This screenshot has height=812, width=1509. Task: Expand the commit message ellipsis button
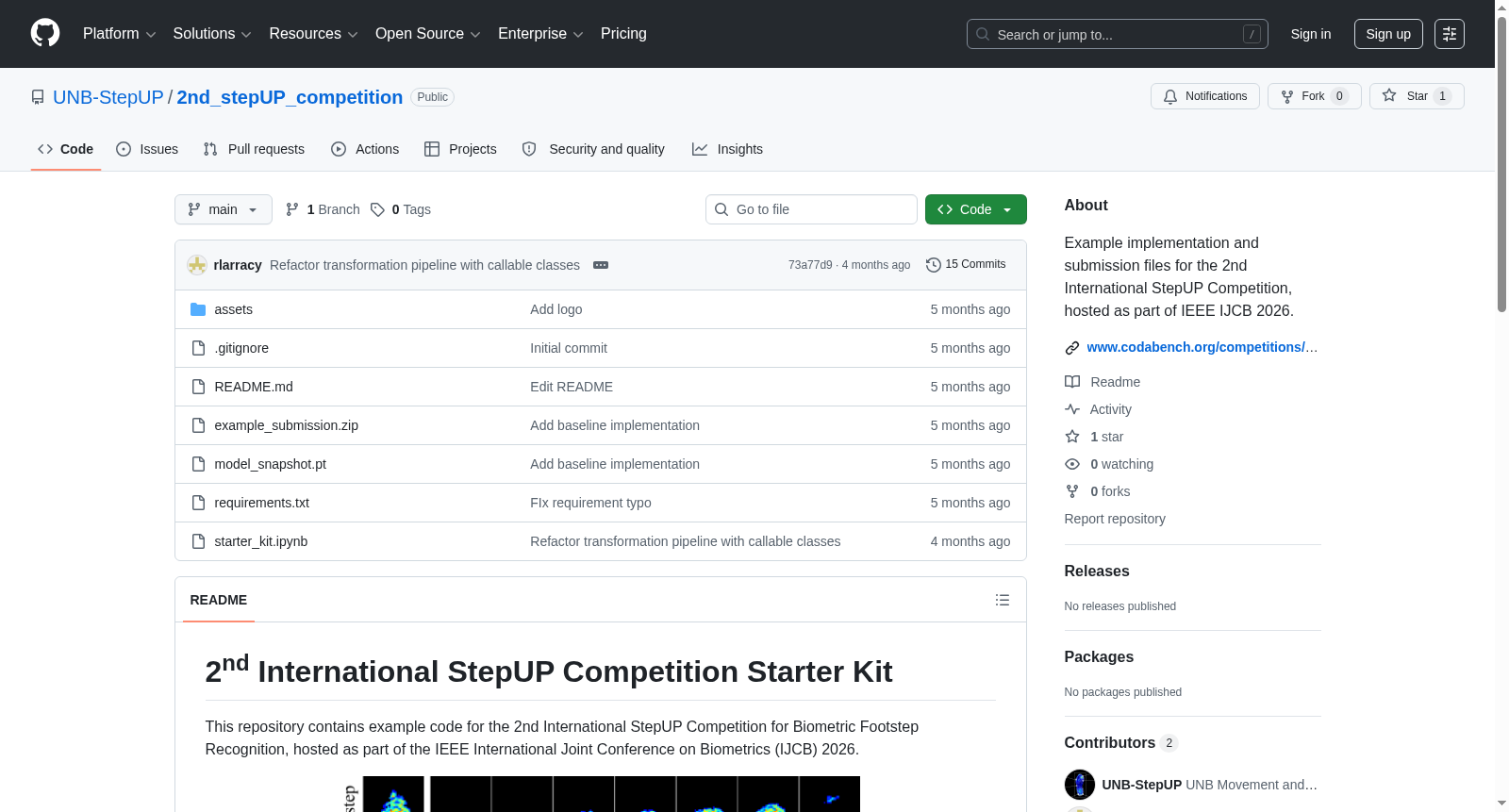[x=601, y=265]
